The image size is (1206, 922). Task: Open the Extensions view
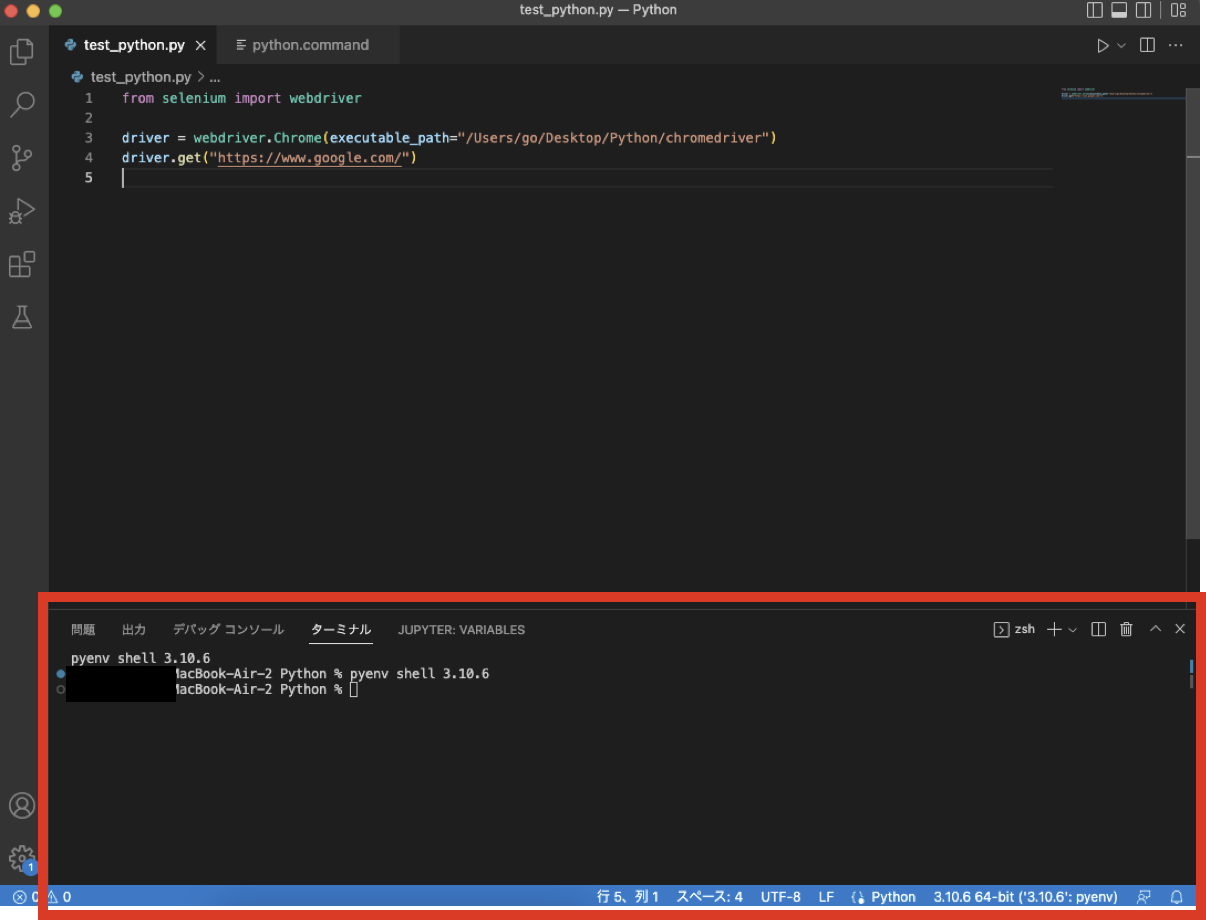22,264
